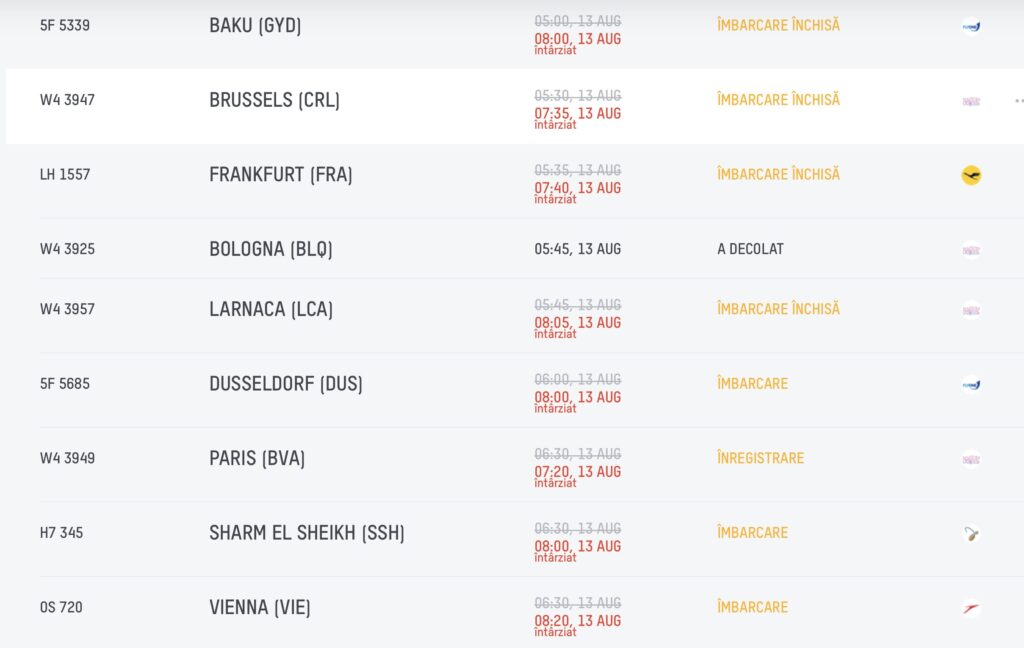Click the Wizz Air logo on Bologna row
This screenshot has height=648, width=1024.
(x=971, y=250)
